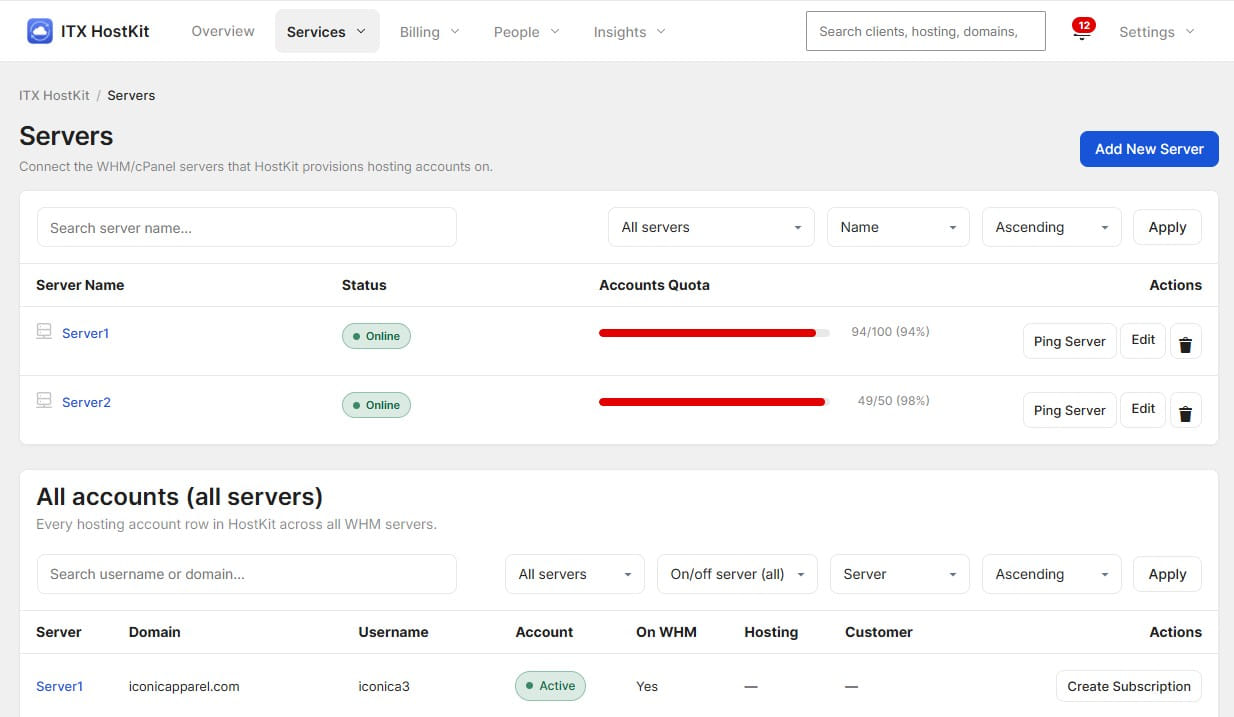The height and width of the screenshot is (717, 1234).
Task: Open the Services menu
Action: tap(327, 31)
